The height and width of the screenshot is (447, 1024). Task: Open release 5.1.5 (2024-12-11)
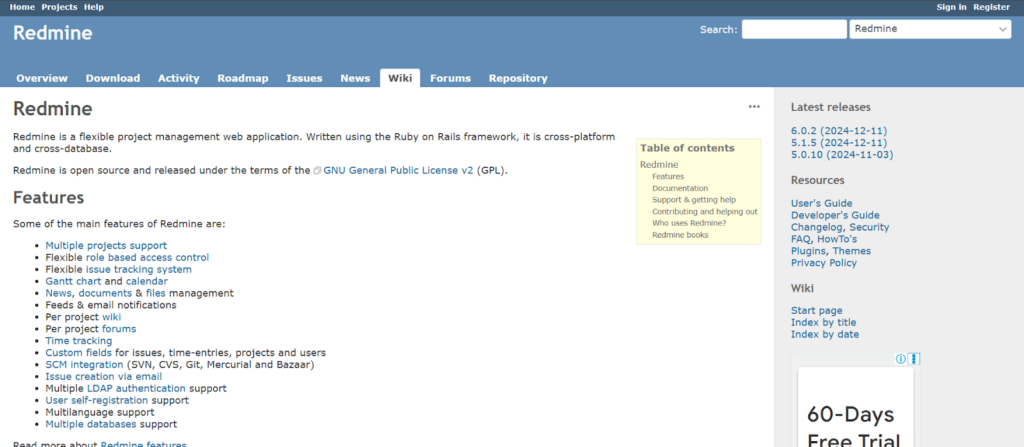(839, 142)
